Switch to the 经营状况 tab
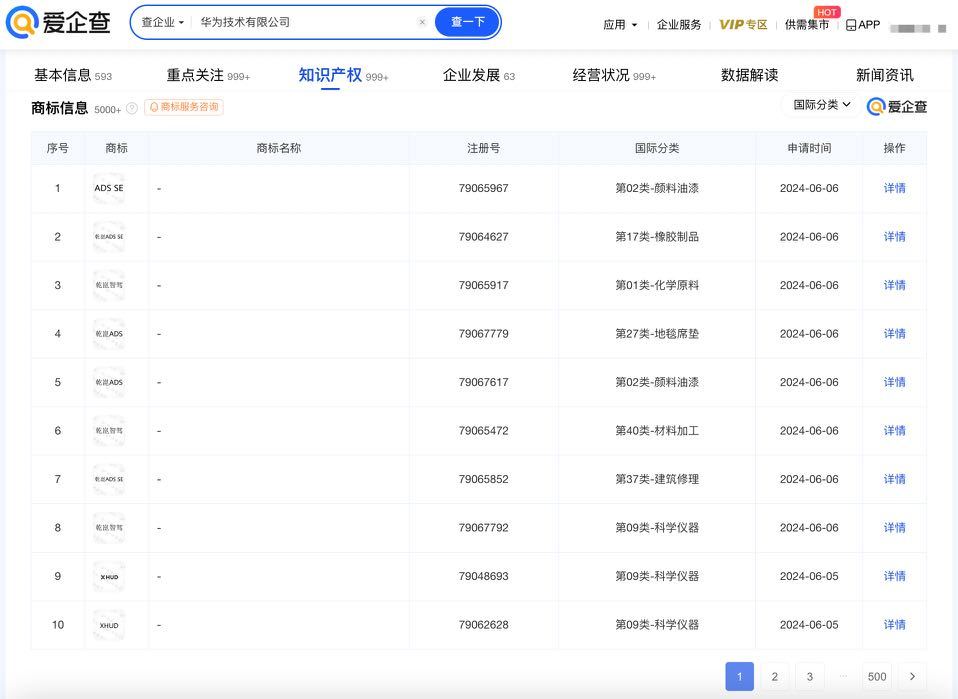The height and width of the screenshot is (699, 958). point(614,75)
